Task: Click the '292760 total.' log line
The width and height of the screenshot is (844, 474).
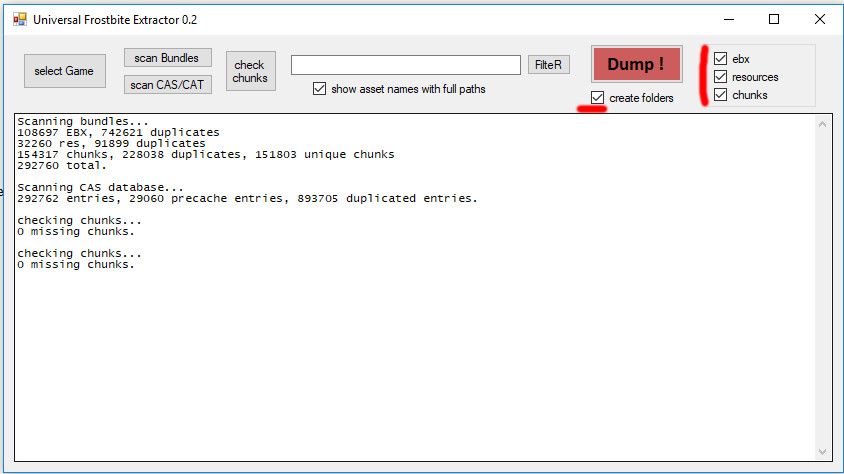Action: click(x=62, y=166)
